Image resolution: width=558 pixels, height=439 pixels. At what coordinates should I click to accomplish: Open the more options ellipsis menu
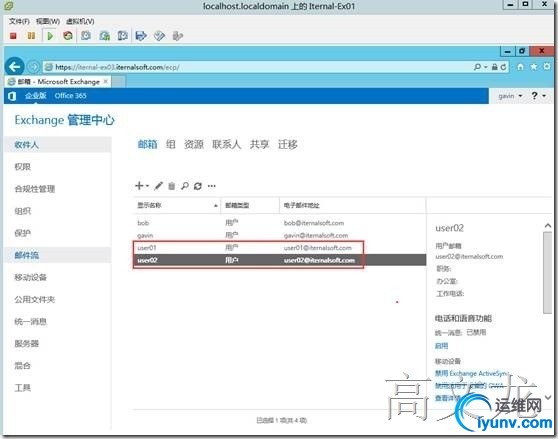212,186
